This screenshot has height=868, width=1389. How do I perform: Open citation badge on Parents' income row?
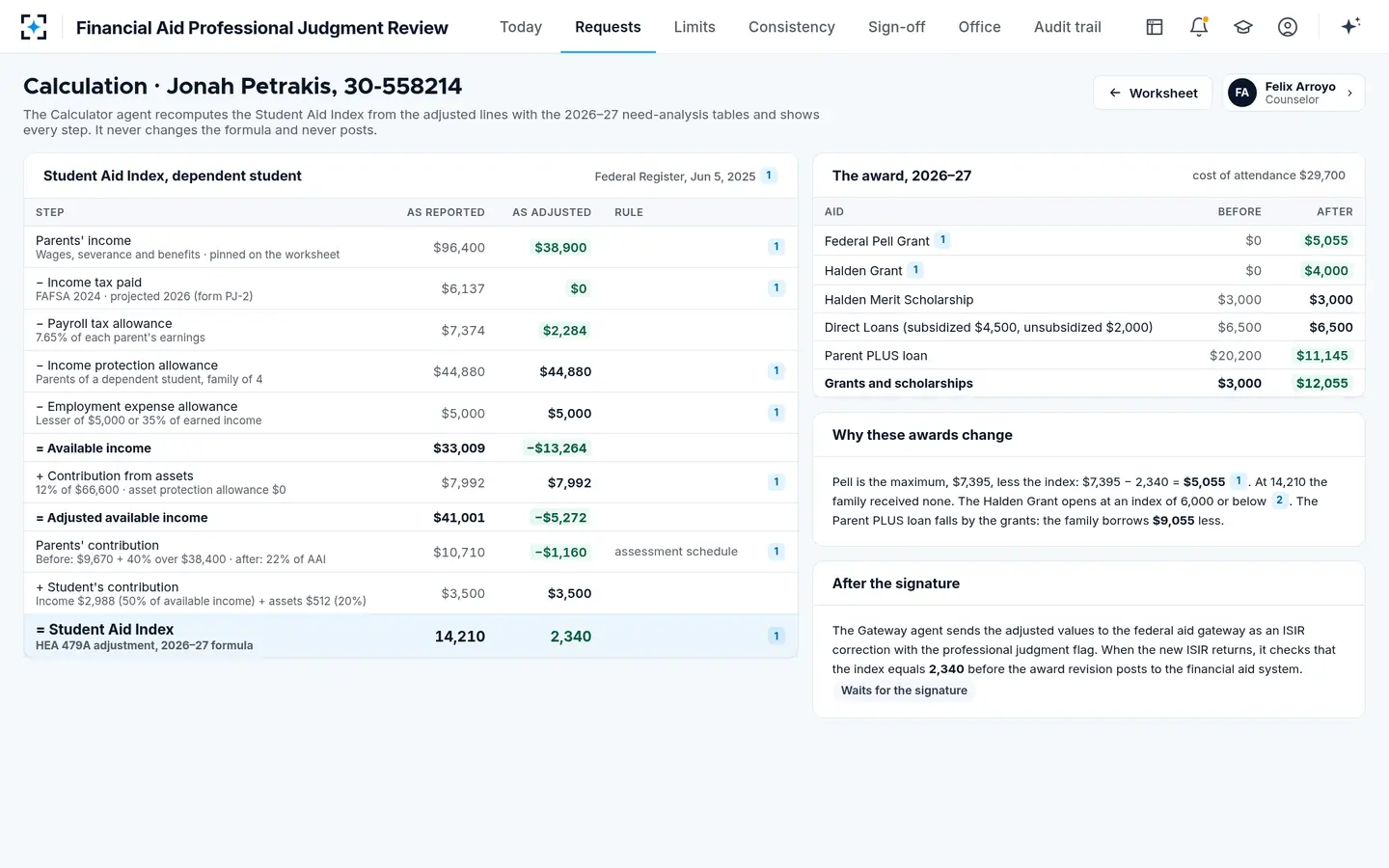tap(776, 247)
